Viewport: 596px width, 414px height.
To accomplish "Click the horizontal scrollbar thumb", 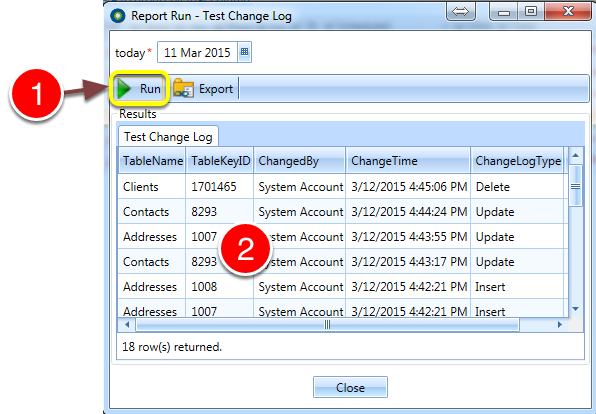I will (x=327, y=325).
